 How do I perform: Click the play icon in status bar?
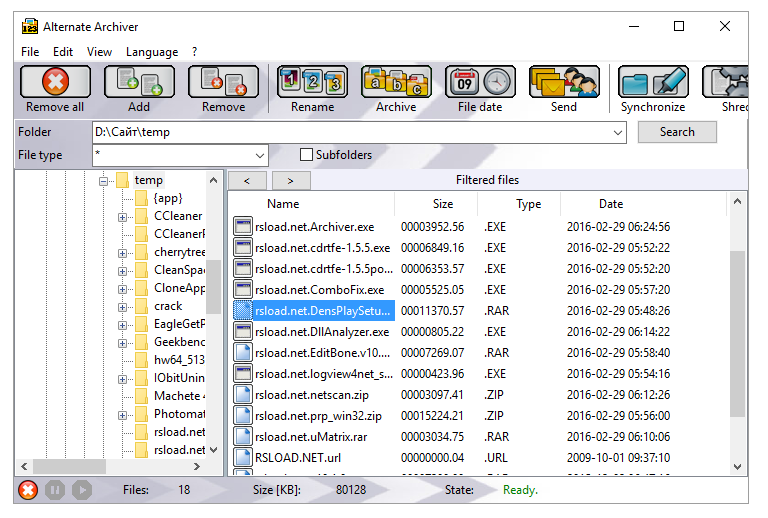coord(82,490)
